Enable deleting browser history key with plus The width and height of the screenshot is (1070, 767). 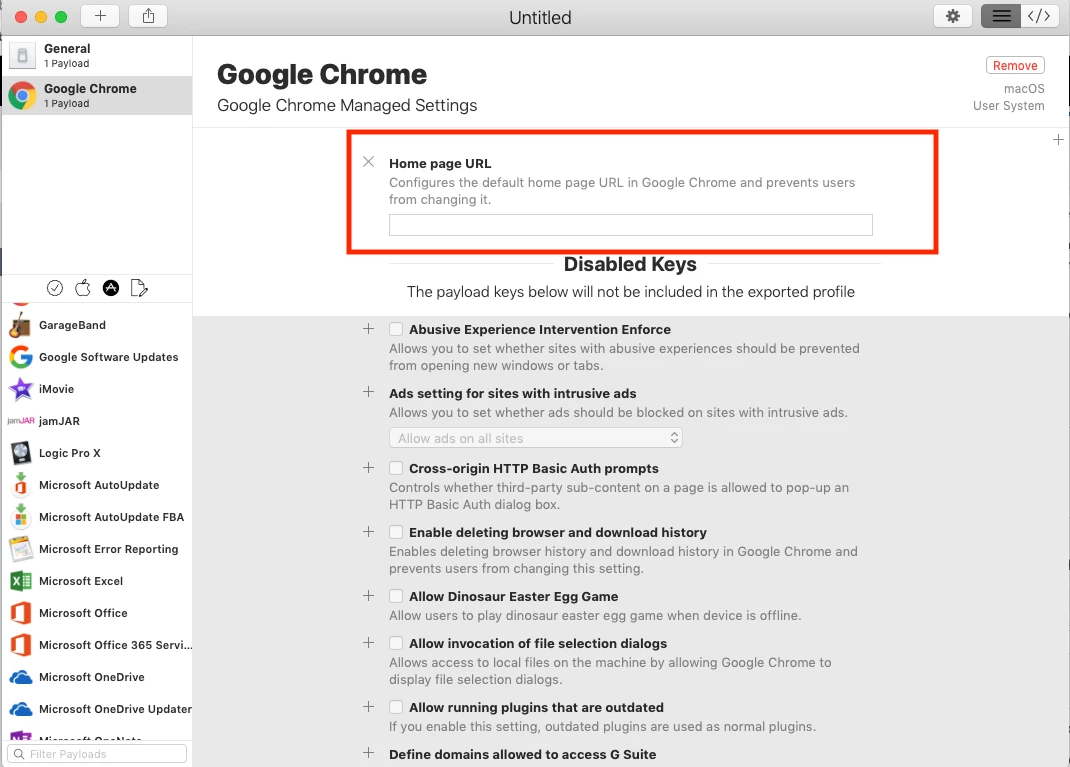point(368,532)
